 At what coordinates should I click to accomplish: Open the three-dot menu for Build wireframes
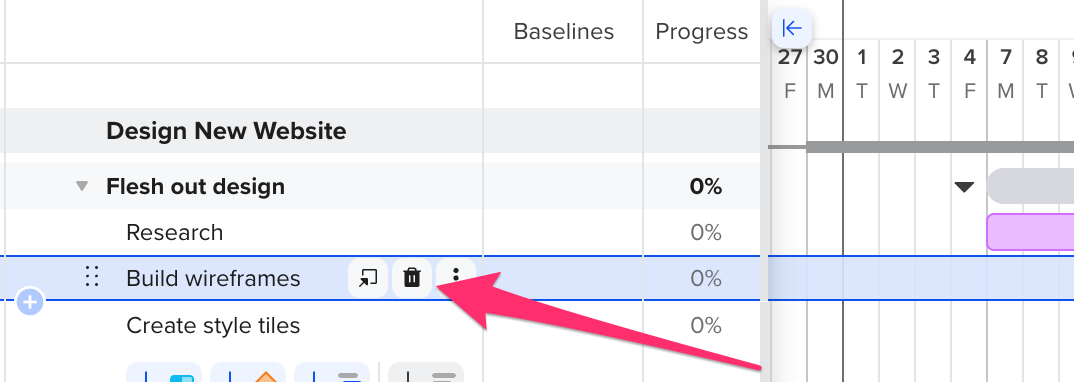coord(455,278)
